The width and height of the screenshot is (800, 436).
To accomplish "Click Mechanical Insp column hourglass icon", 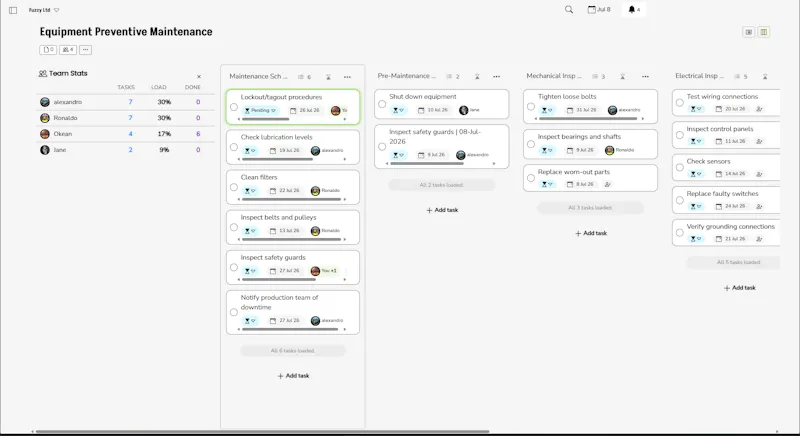I will (622, 76).
